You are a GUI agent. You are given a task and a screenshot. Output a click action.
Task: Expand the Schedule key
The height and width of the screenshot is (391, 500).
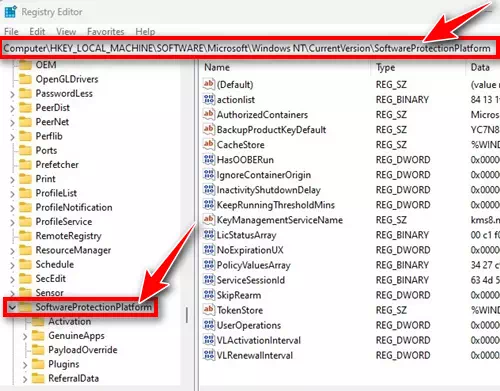[x=12, y=265]
